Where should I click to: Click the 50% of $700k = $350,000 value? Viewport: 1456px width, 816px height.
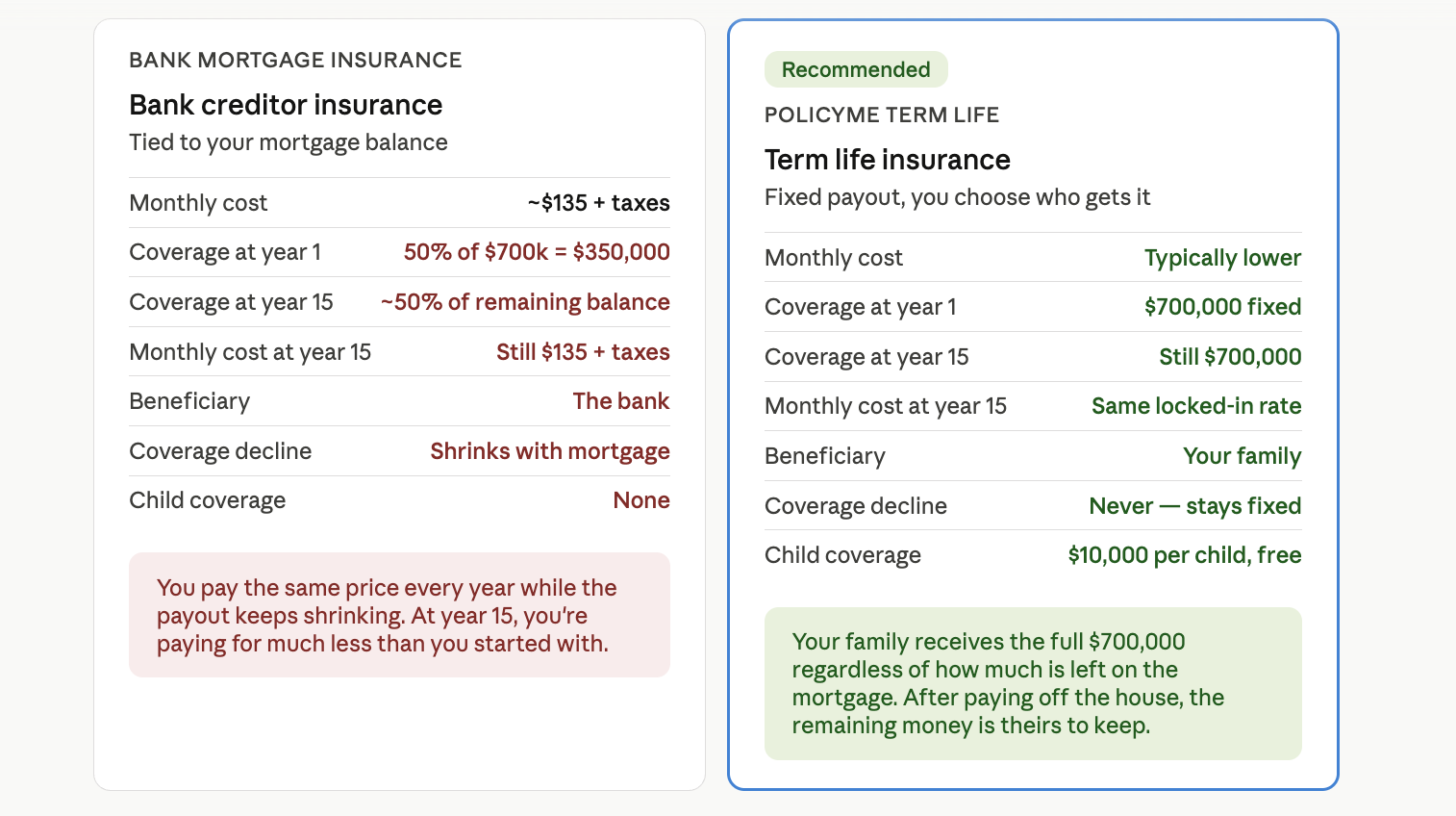[537, 252]
